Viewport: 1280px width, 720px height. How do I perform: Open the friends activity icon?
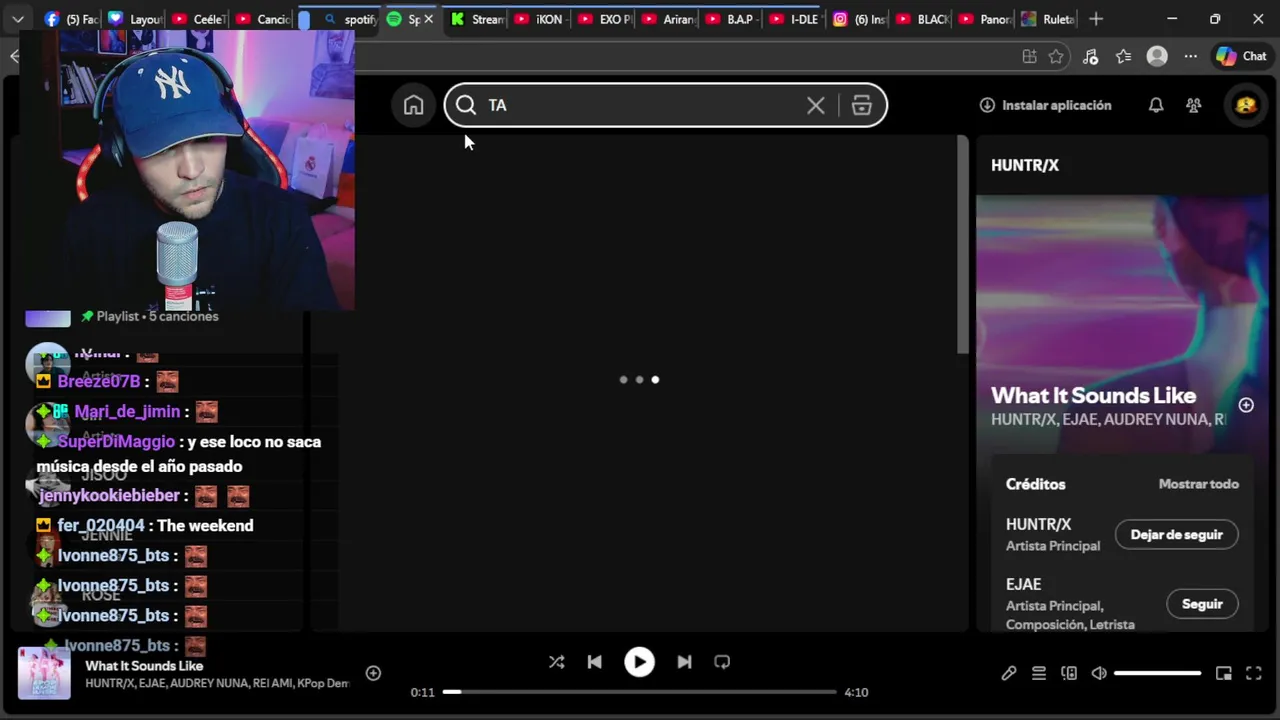(x=1193, y=105)
